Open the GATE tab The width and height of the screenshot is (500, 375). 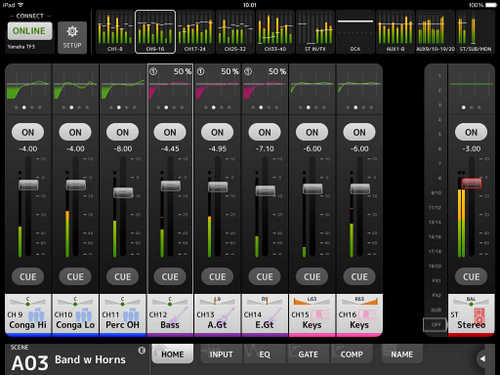coord(308,354)
